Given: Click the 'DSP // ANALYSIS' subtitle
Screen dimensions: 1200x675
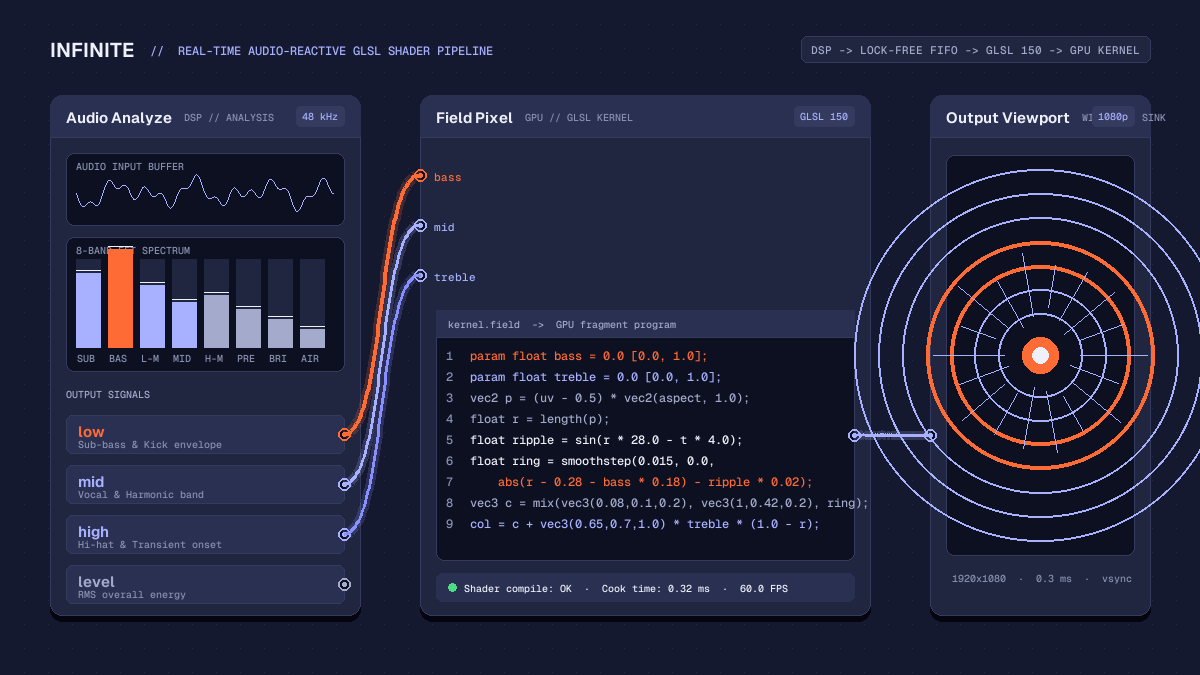Looking at the screenshot, I should (x=229, y=118).
